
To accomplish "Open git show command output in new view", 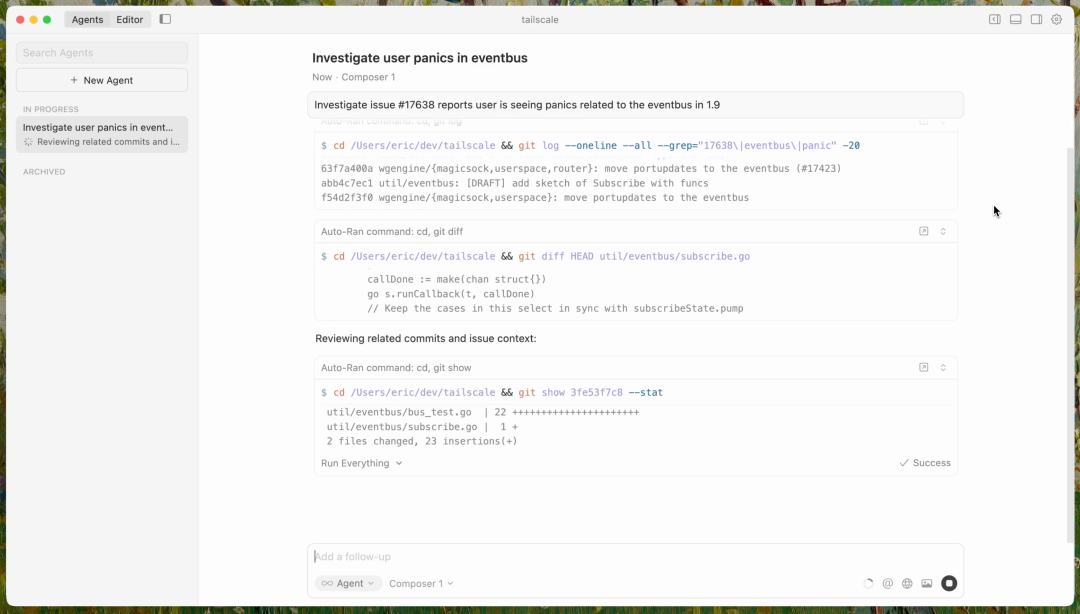I will click(x=924, y=367).
